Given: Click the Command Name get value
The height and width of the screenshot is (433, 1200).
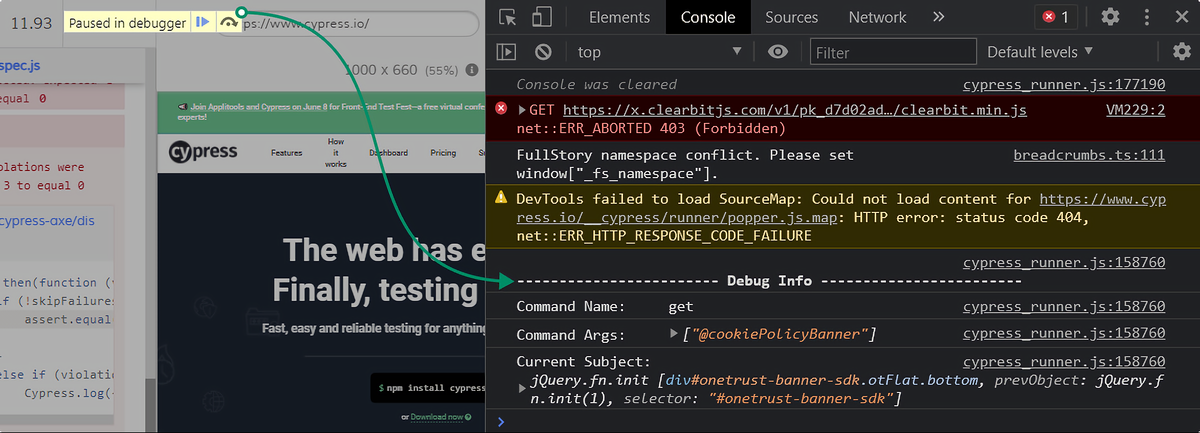Looking at the screenshot, I should pos(681,306).
